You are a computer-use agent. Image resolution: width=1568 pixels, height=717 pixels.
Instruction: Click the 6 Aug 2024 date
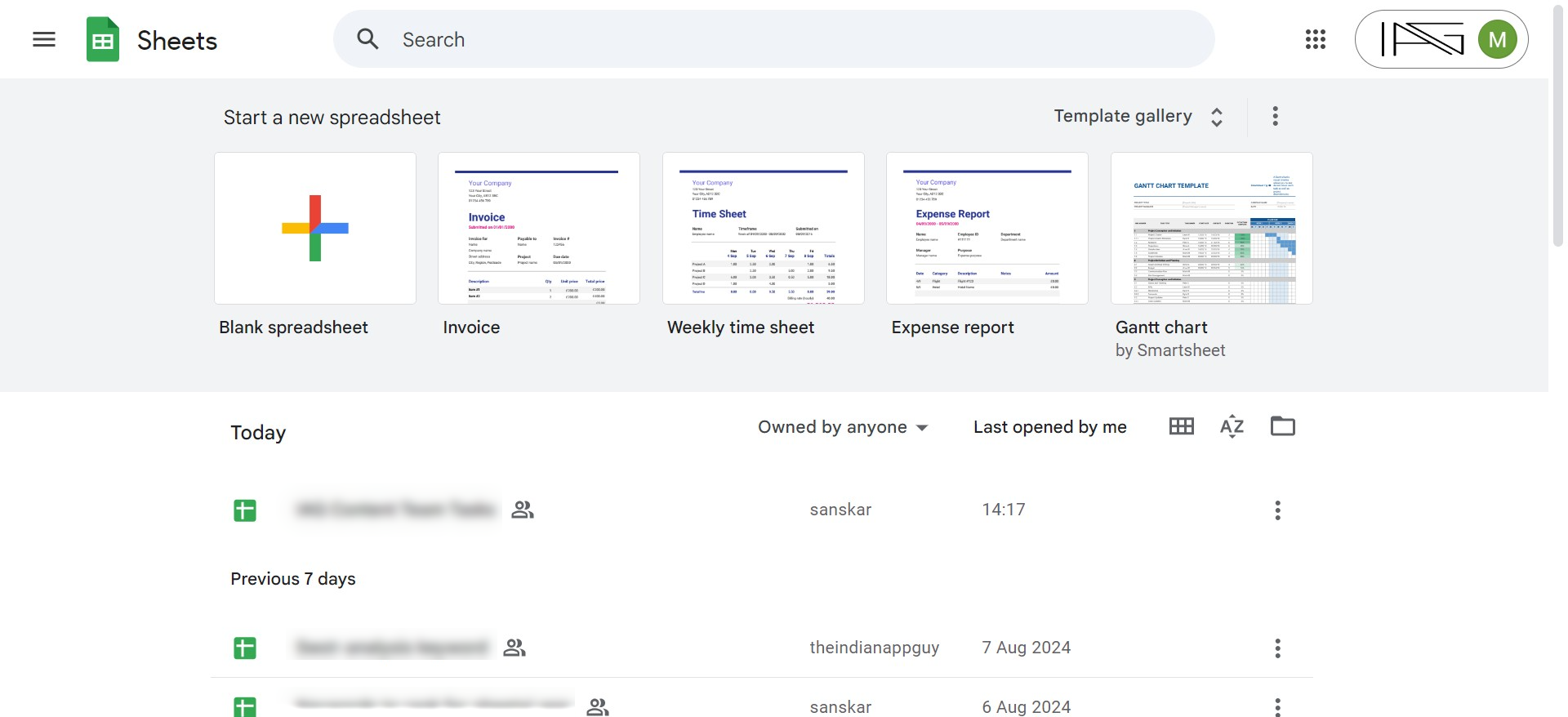1026,707
